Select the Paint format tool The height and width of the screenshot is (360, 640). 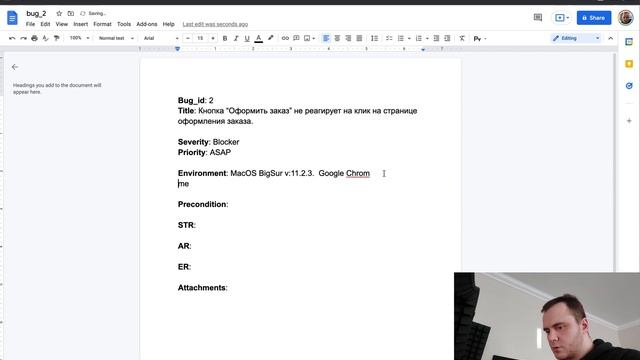tap(56, 38)
